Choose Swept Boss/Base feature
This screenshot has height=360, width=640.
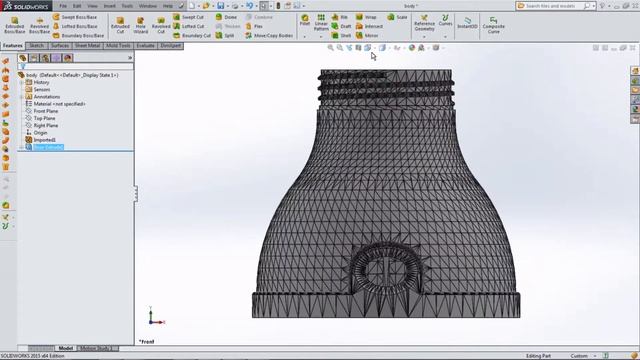pyautogui.click(x=75, y=17)
